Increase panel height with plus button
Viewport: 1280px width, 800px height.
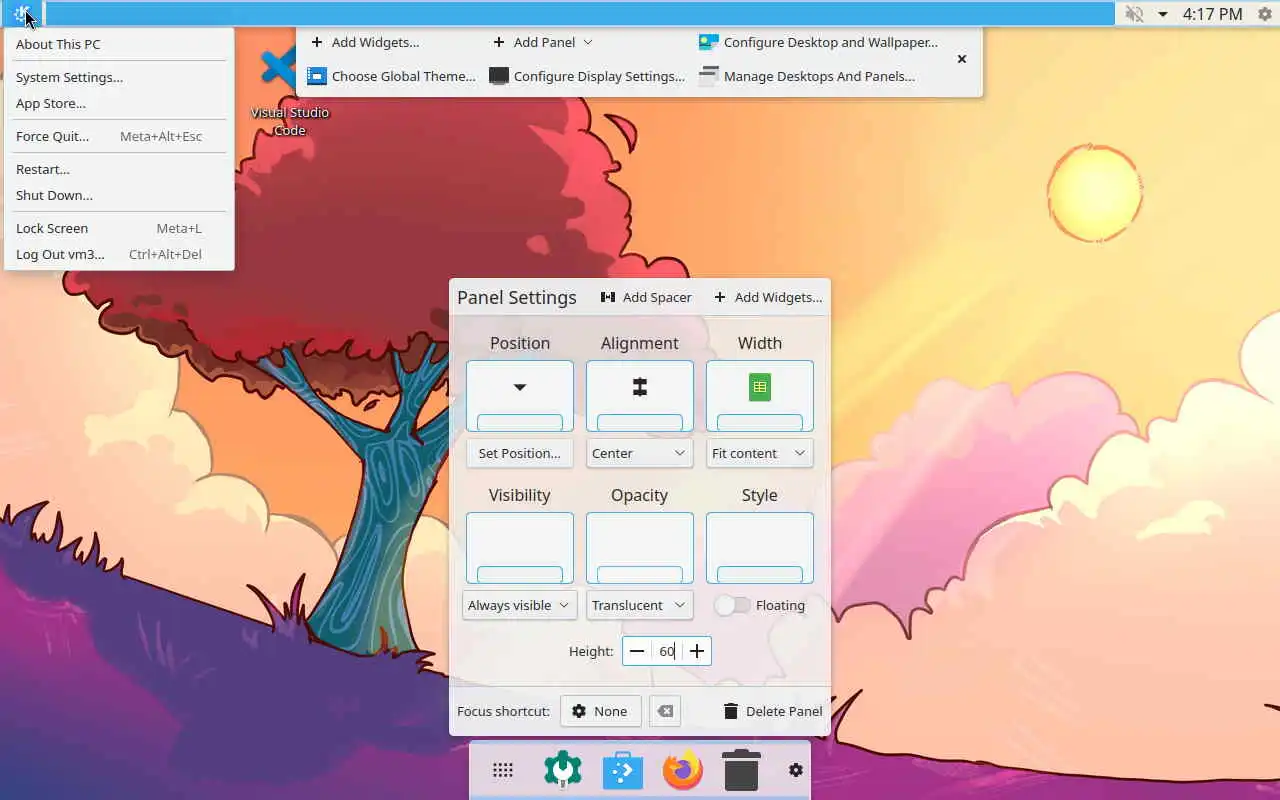point(697,651)
